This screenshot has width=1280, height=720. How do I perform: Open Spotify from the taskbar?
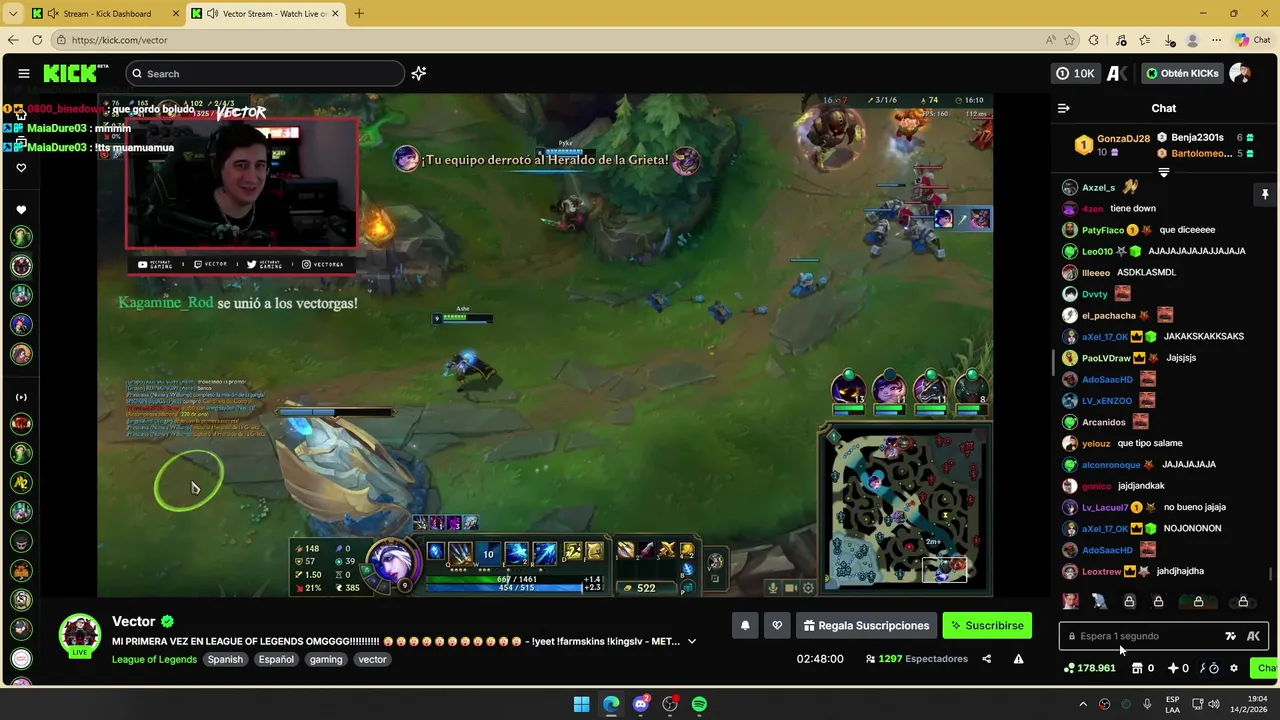coord(699,704)
